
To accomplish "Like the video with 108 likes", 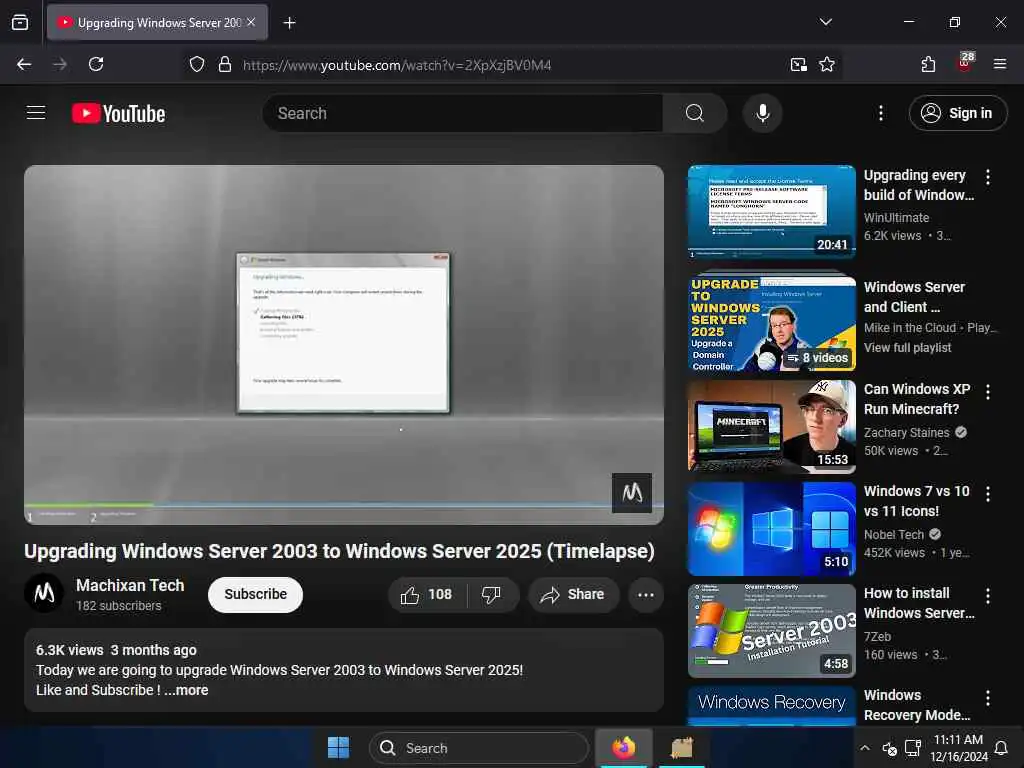I will coord(428,594).
